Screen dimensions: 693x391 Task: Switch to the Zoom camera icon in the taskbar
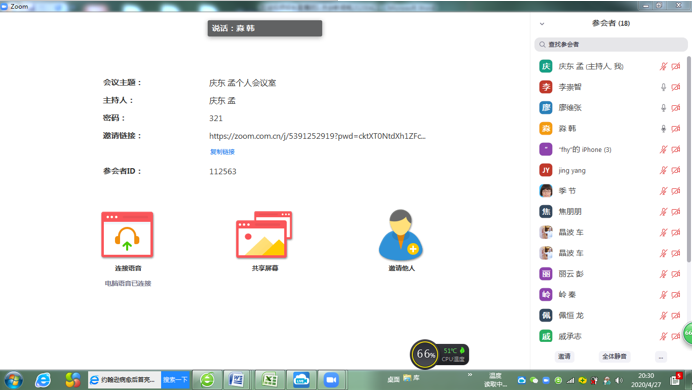tap(331, 380)
